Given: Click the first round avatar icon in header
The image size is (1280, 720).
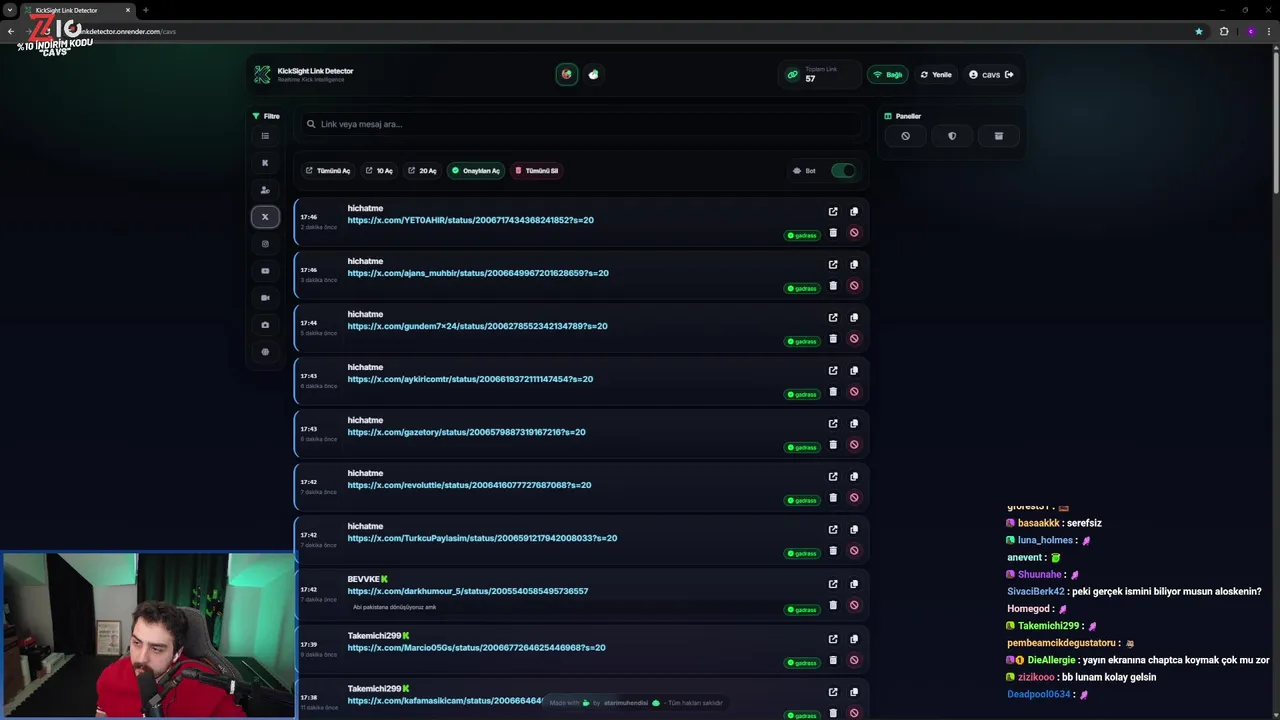Looking at the screenshot, I should pyautogui.click(x=567, y=74).
